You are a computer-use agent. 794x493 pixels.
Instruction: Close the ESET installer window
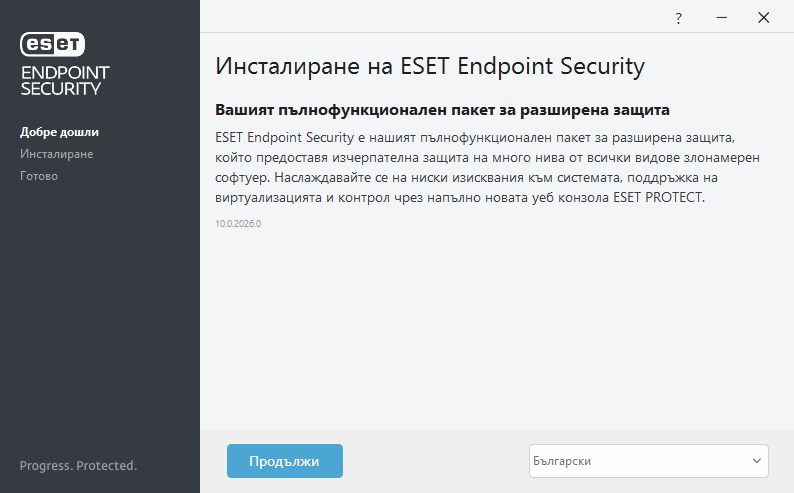coord(764,18)
